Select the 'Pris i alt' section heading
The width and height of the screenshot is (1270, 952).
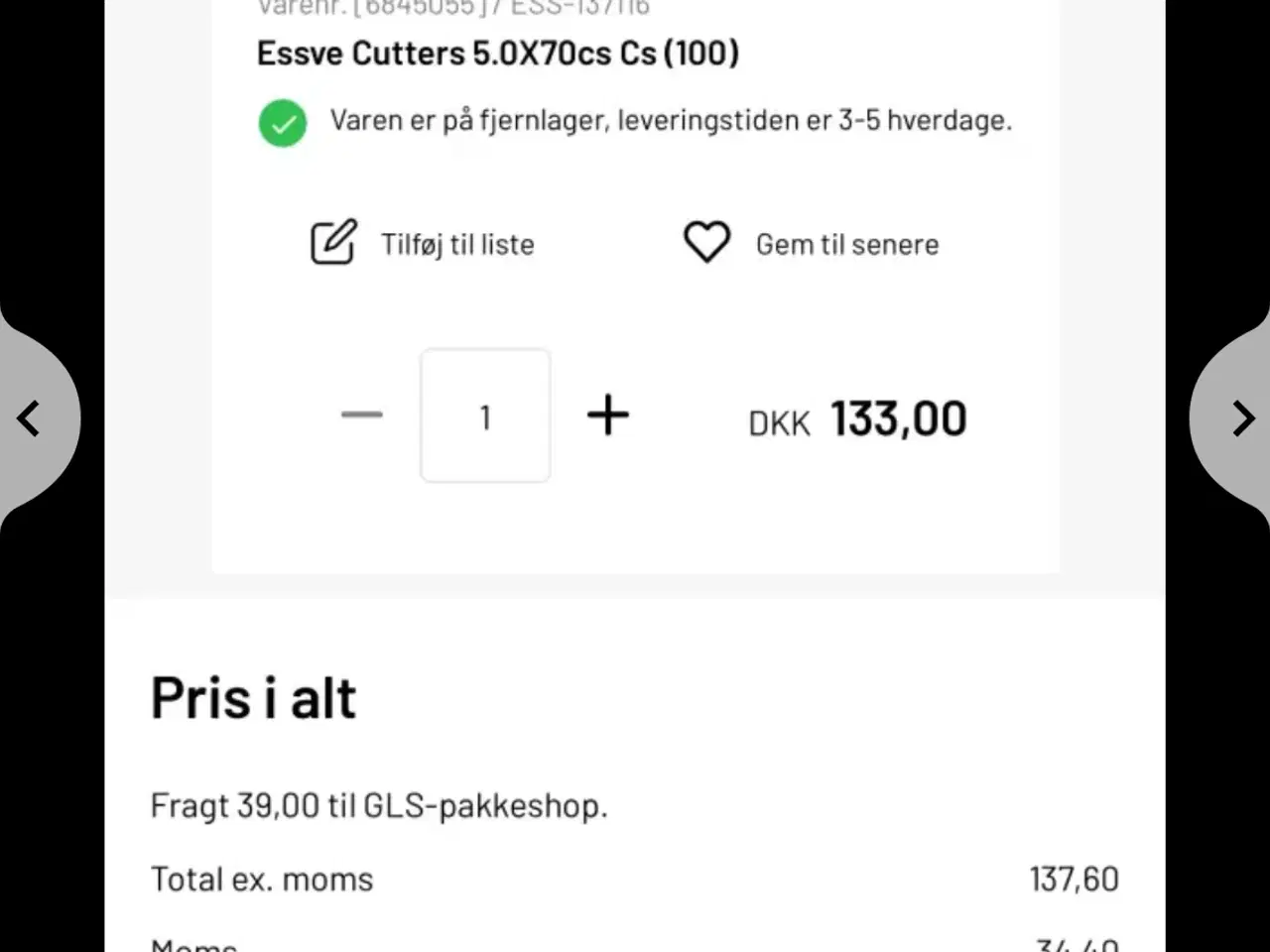(x=253, y=696)
